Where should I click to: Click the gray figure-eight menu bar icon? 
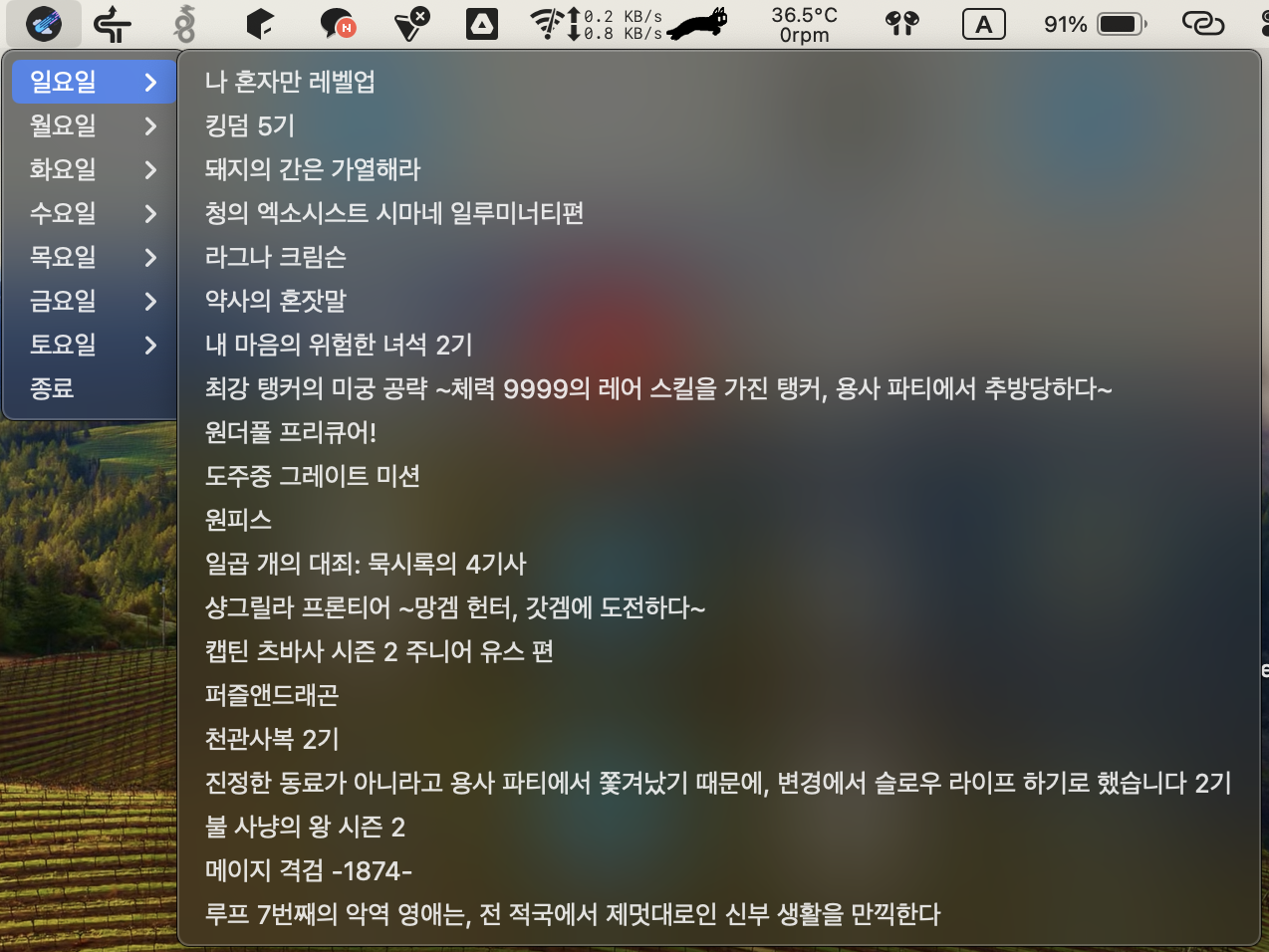185,24
